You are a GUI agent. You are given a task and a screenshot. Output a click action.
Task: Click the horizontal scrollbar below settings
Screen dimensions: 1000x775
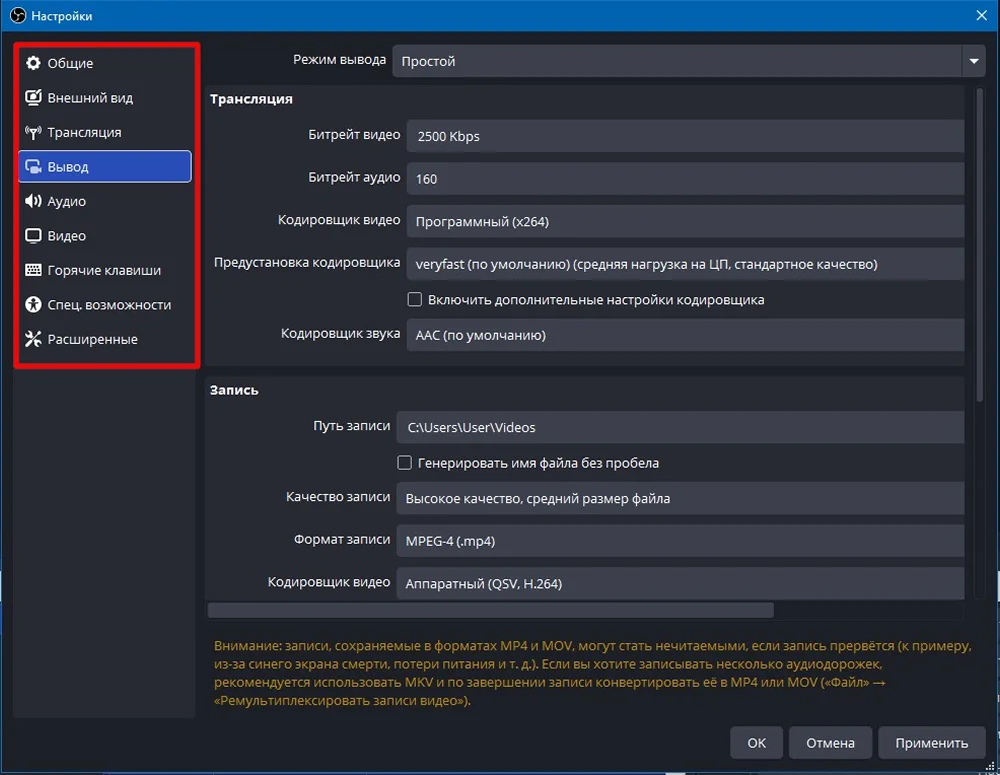point(490,610)
